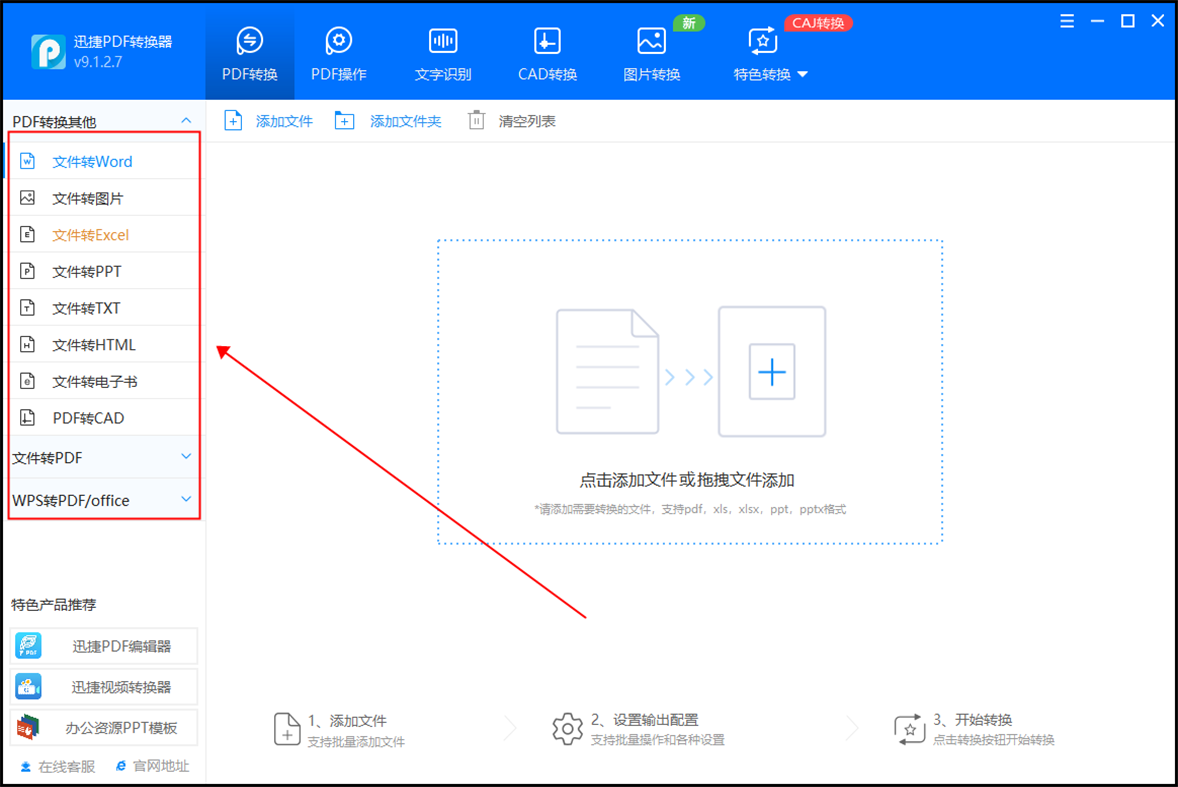This screenshot has width=1178, height=787.
Task: Click the Word document icon
Action: (28, 161)
